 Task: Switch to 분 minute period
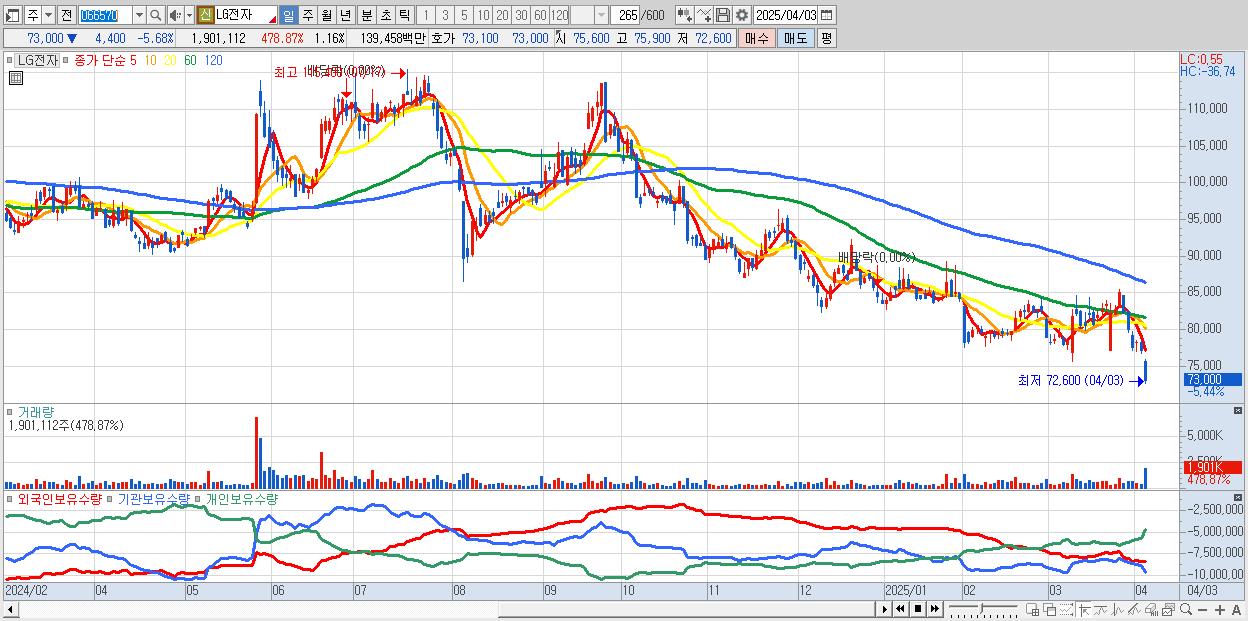click(367, 15)
